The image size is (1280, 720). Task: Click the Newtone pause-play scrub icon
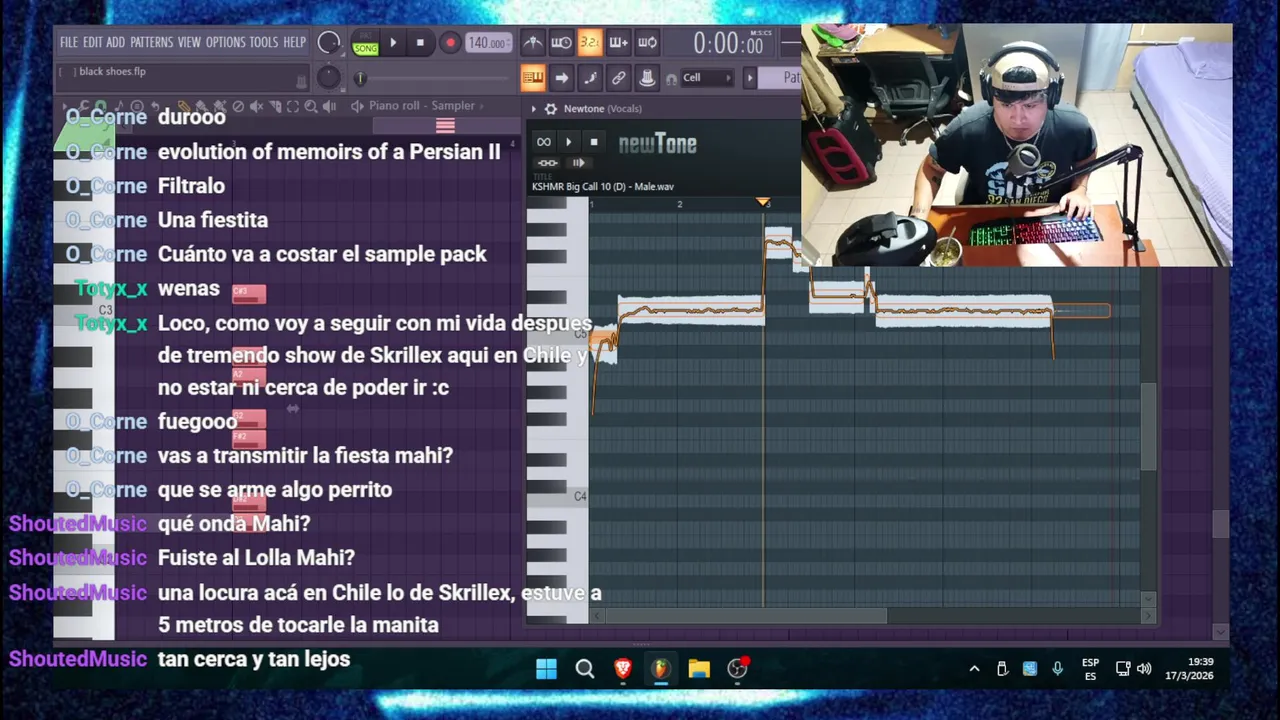point(578,163)
